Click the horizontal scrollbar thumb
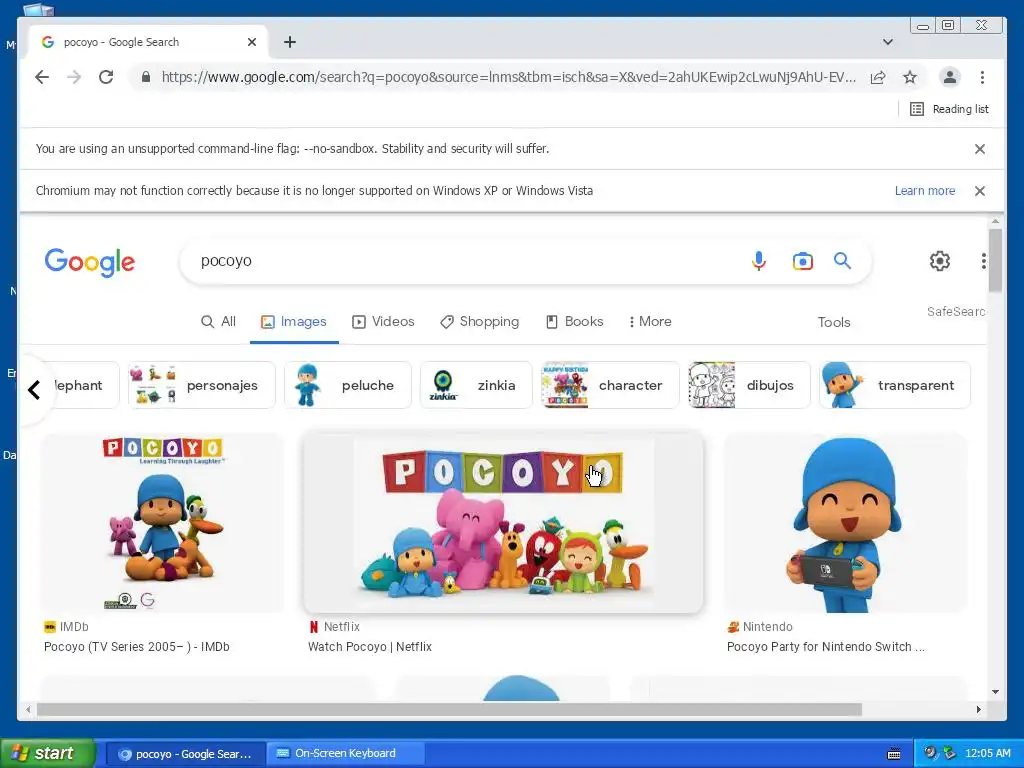The height and width of the screenshot is (768, 1024). point(449,709)
